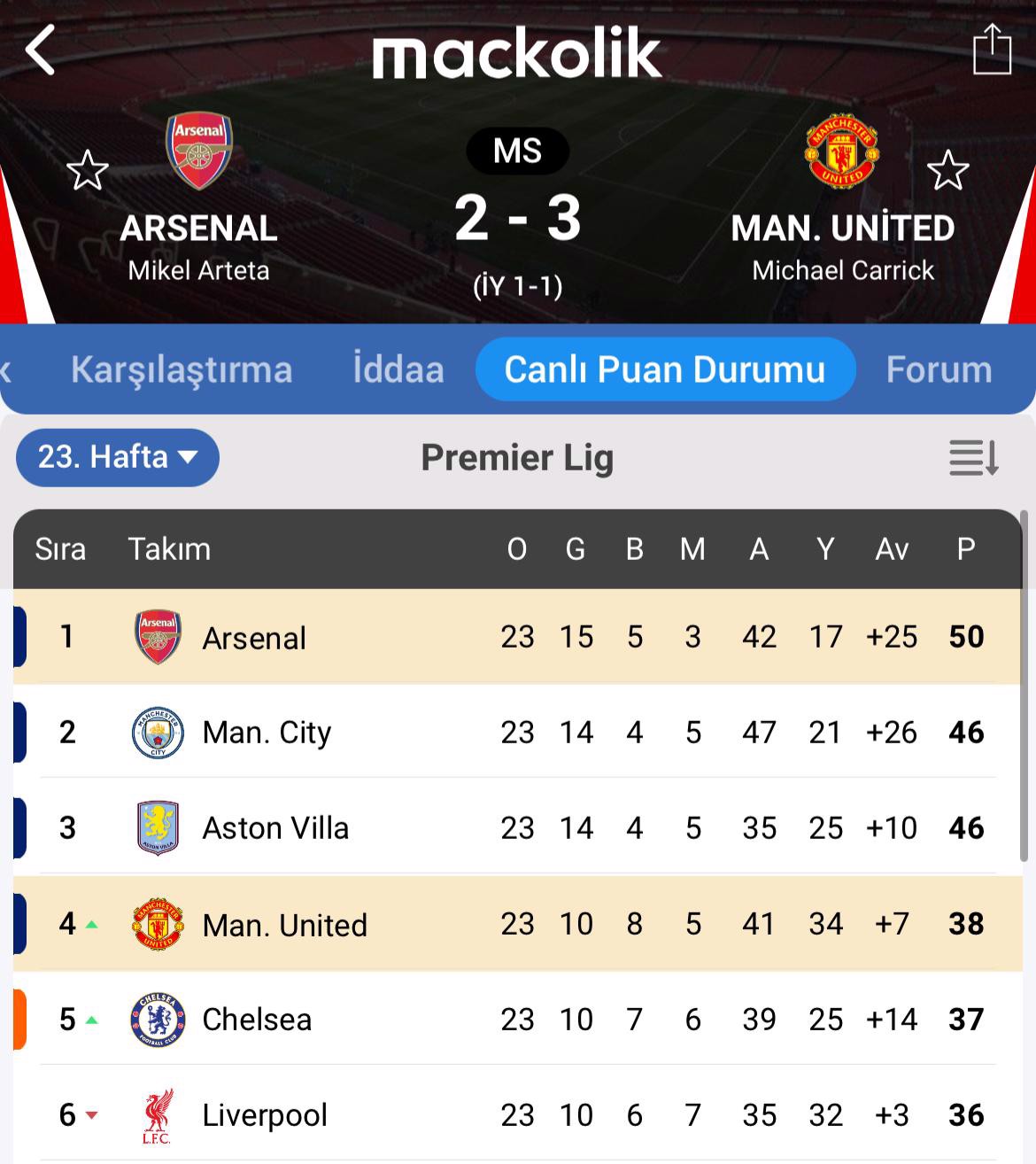Favorite Arsenal with the star toggle

click(x=88, y=170)
